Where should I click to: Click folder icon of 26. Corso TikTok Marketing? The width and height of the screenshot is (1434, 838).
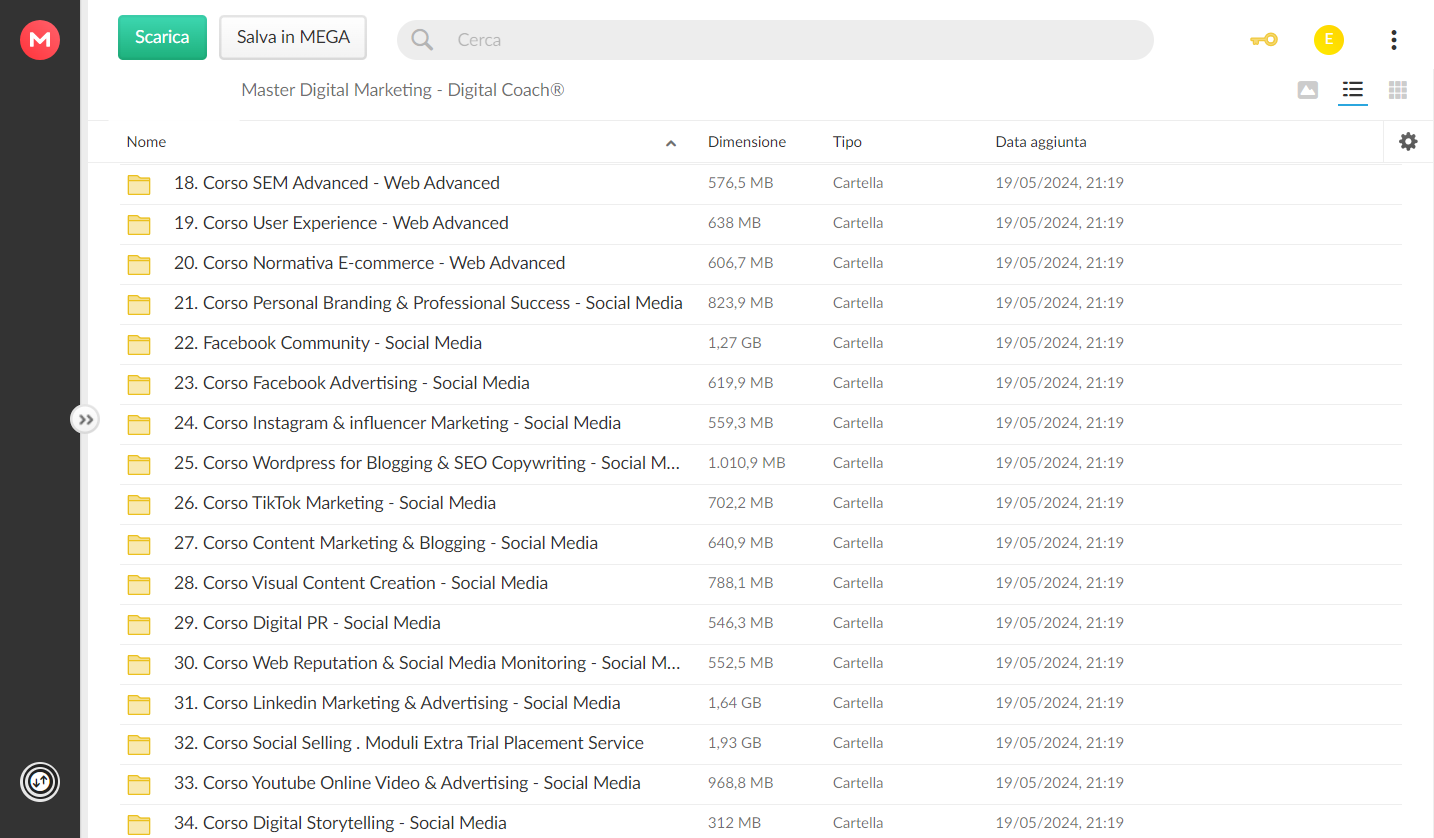point(139,504)
